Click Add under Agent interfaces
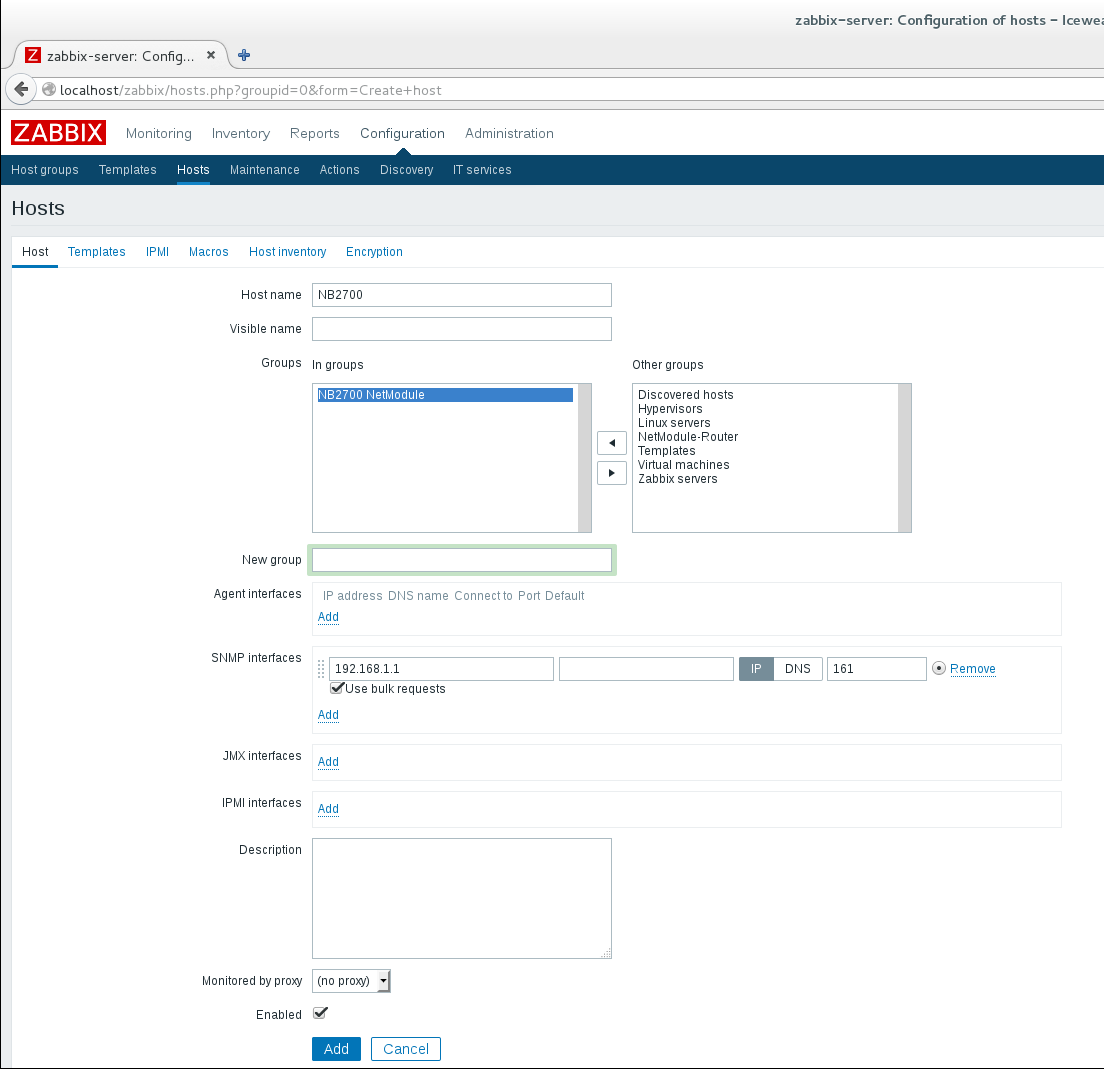The image size is (1104, 1069). [x=328, y=616]
